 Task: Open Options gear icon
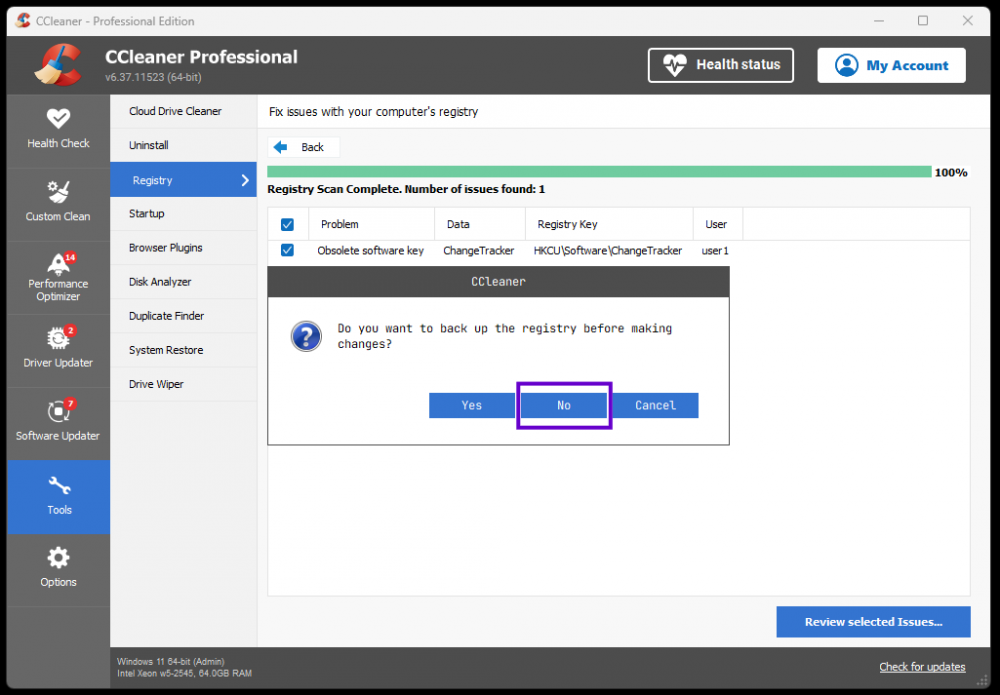(x=58, y=558)
